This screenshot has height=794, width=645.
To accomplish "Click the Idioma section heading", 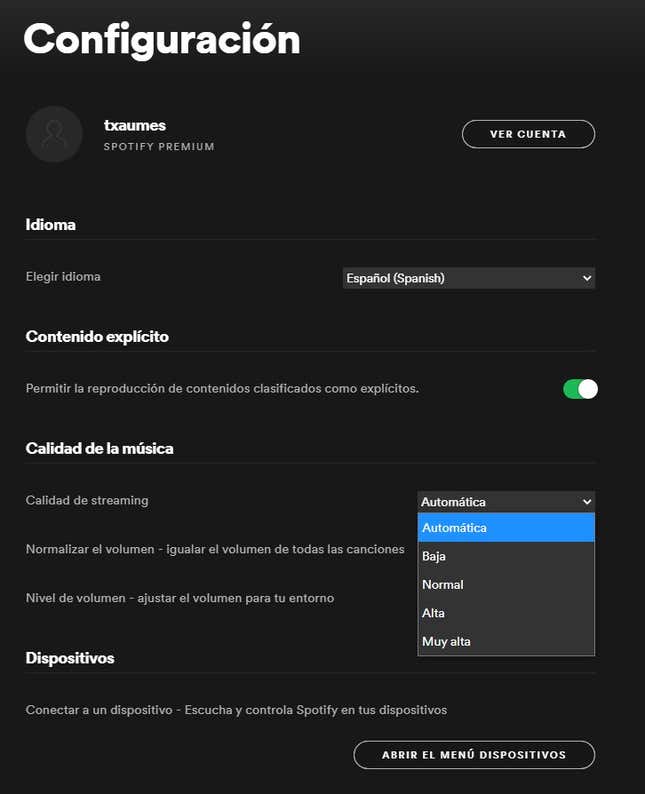I will click(51, 224).
